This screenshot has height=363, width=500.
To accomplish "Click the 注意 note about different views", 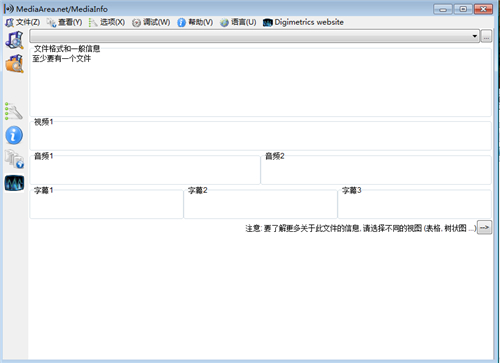I will 361,228.
